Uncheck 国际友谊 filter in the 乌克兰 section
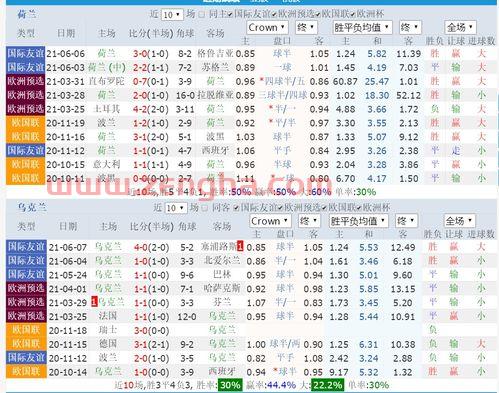This screenshot has height=393, width=499. click(x=236, y=208)
